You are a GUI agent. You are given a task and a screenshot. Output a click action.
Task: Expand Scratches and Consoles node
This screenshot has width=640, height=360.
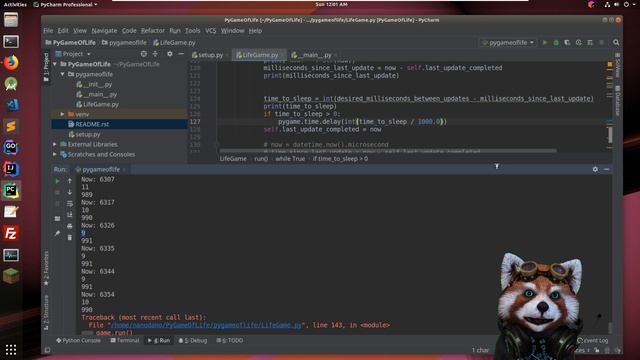pyautogui.click(x=55, y=154)
